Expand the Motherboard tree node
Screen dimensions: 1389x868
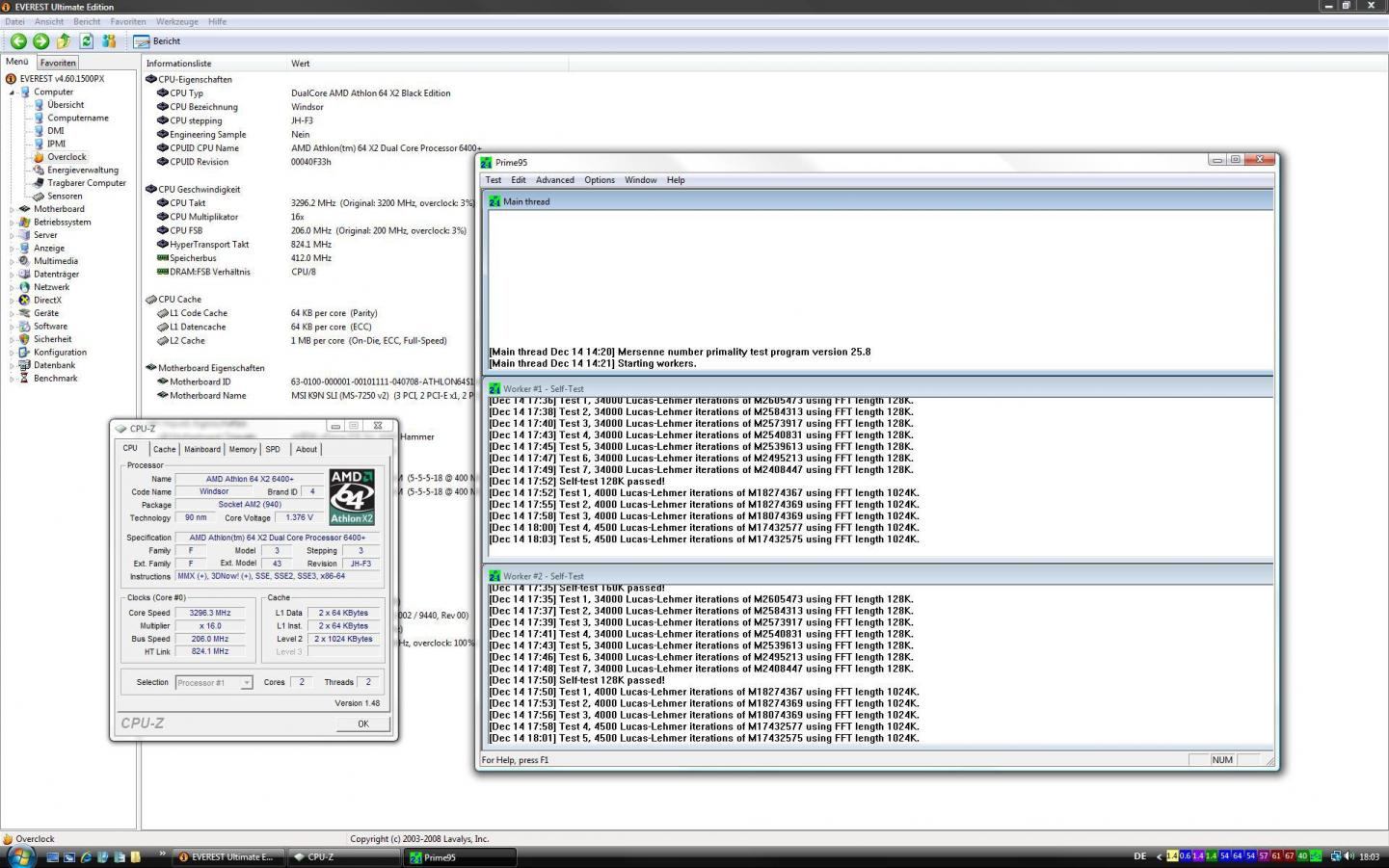(x=13, y=209)
